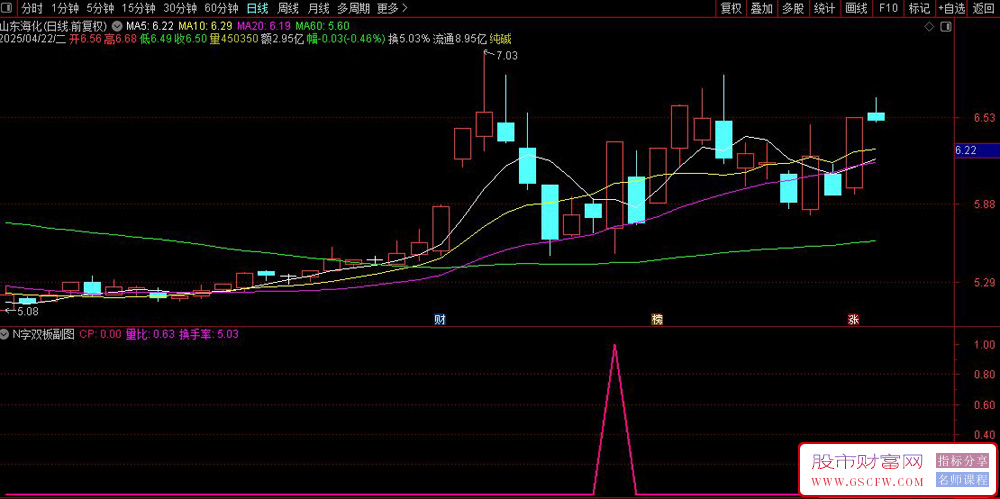Select the 30分钟 period tab
1000x499 pixels.
click(x=180, y=8)
